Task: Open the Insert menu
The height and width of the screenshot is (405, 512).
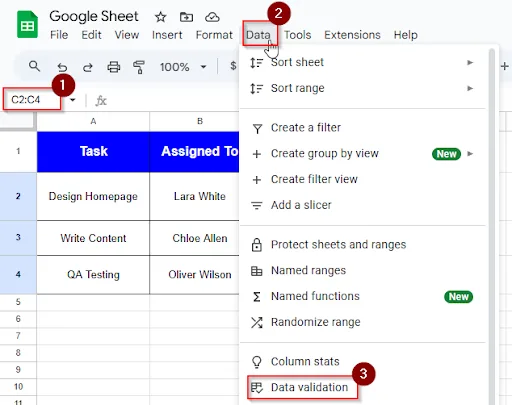Action: [167, 35]
